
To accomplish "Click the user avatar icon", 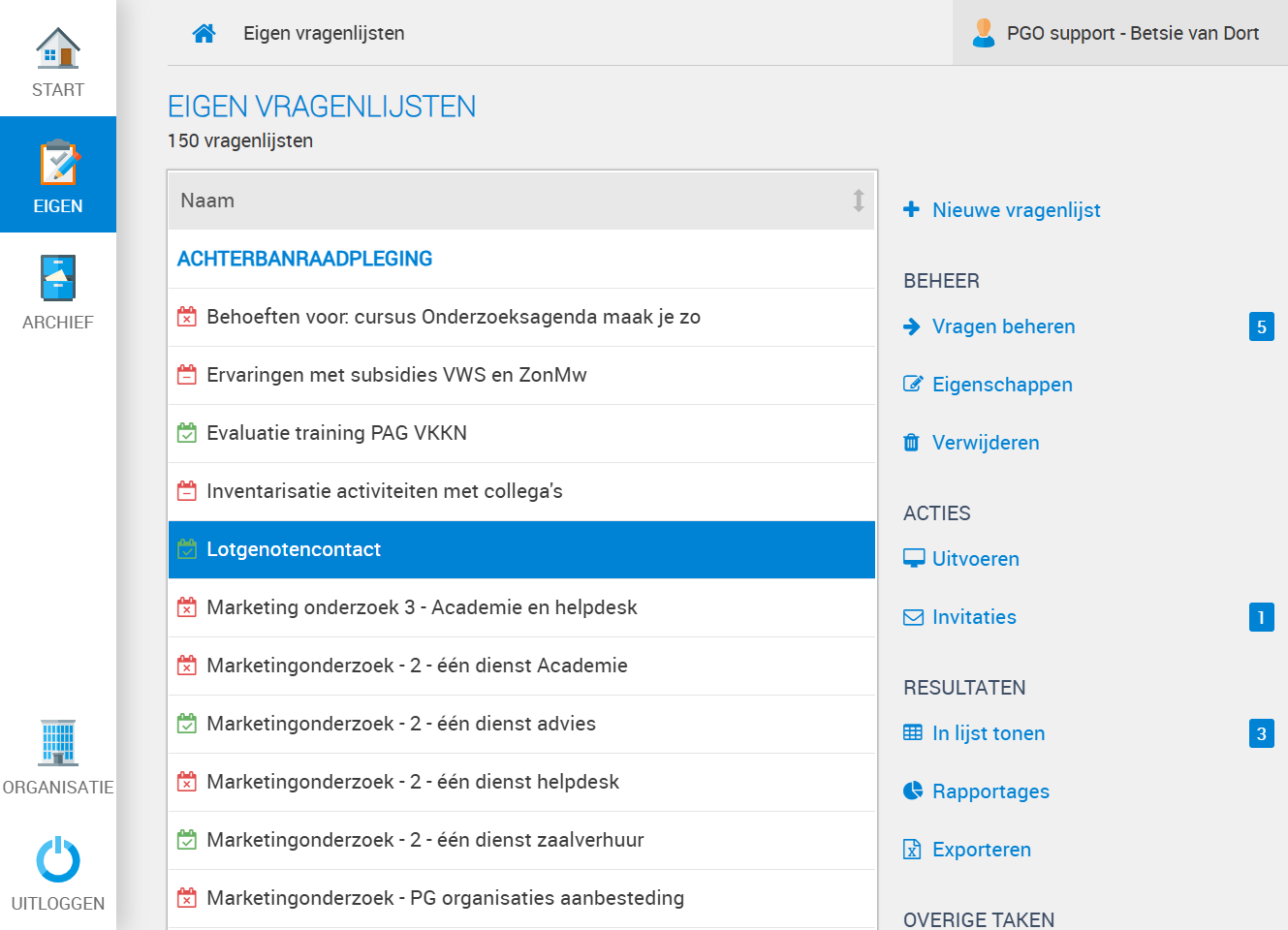I will 984,33.
